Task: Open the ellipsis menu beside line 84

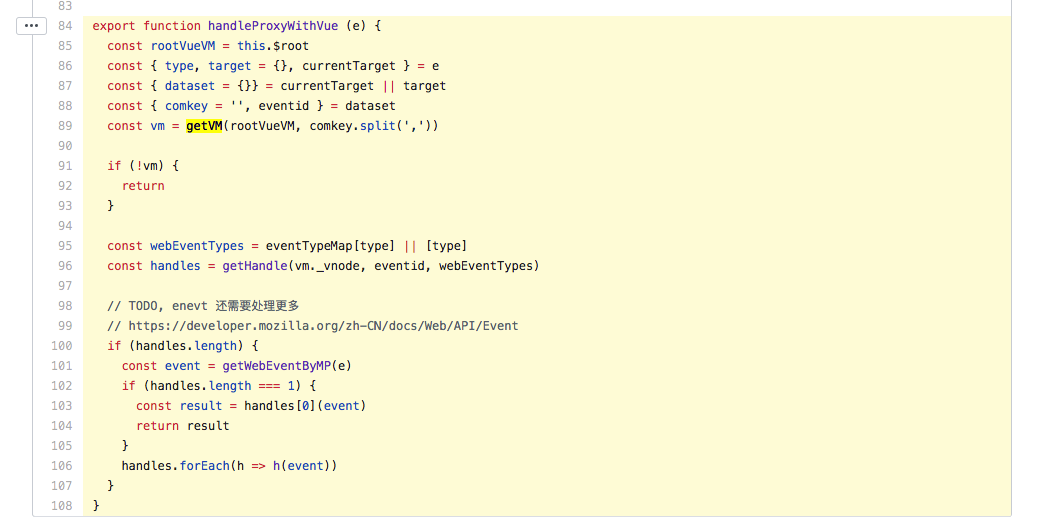Action: pos(31,26)
